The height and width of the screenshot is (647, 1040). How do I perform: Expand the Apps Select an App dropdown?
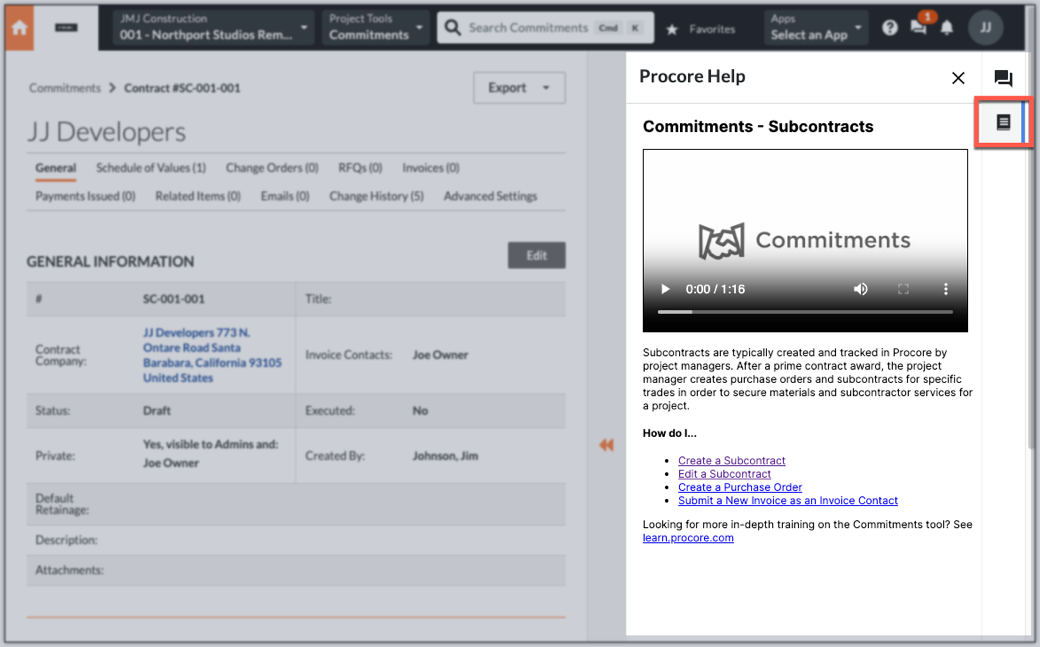815,28
